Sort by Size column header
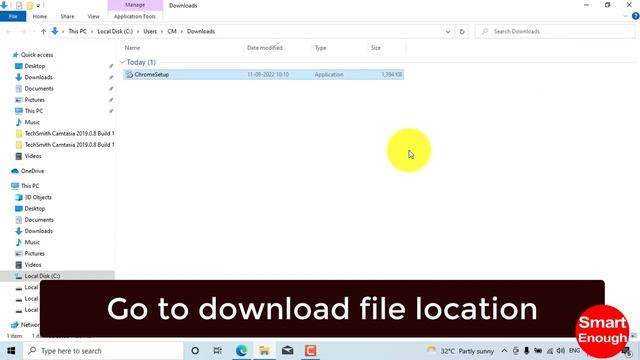Viewport: 640px width, 360px height. pos(376,48)
